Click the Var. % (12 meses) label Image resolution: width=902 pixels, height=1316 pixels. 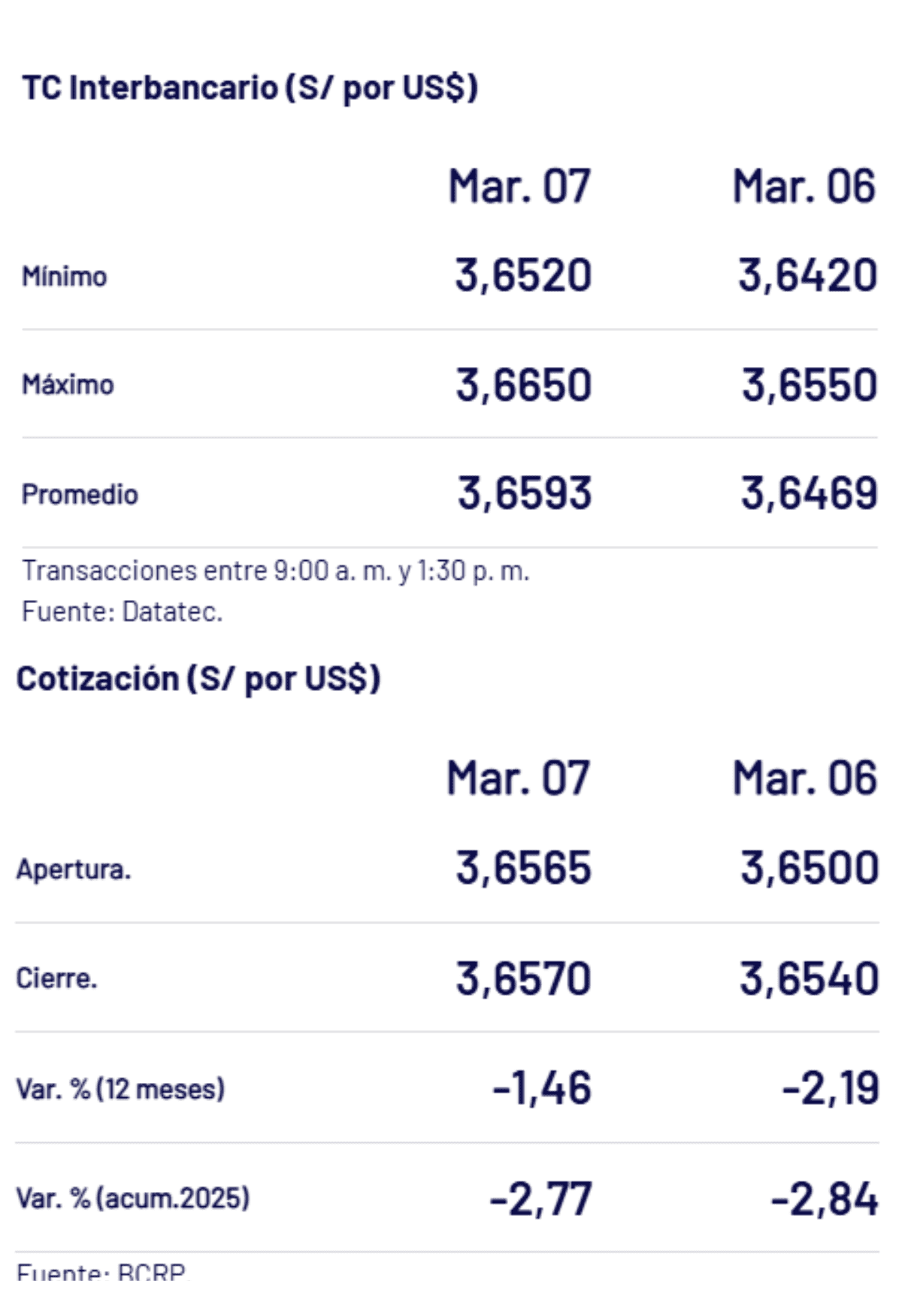[120, 1089]
